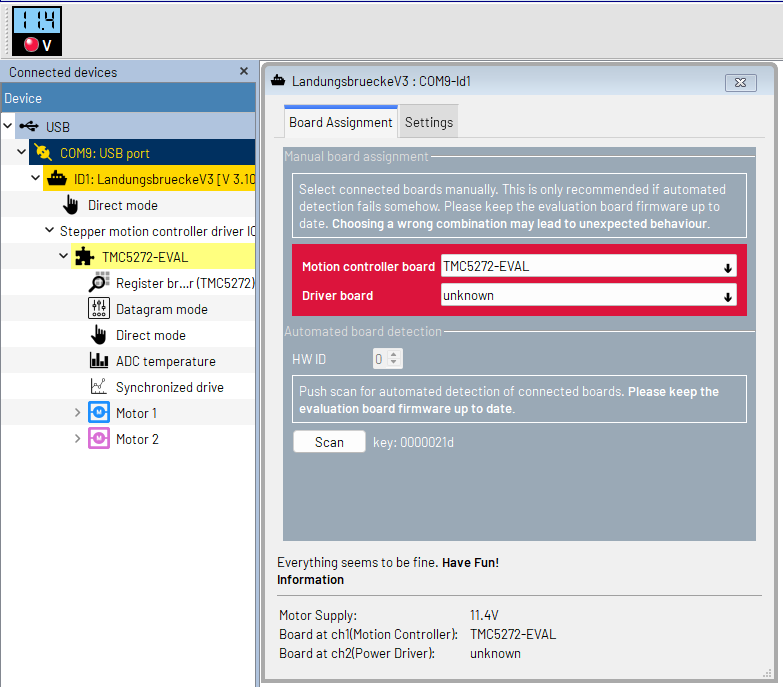
Task: Collapse the ID1: LandungsbrueckeV3 node
Action: (x=35, y=178)
